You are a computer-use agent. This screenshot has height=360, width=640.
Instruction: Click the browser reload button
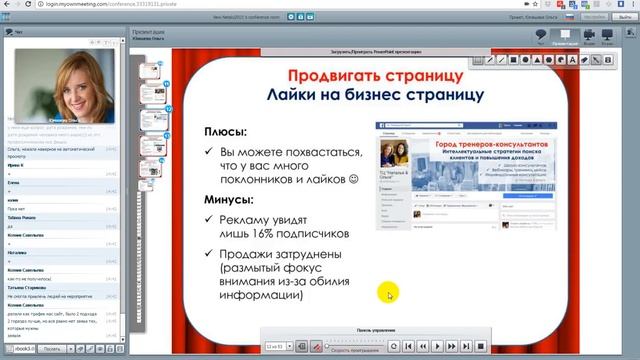click(x=28, y=4)
